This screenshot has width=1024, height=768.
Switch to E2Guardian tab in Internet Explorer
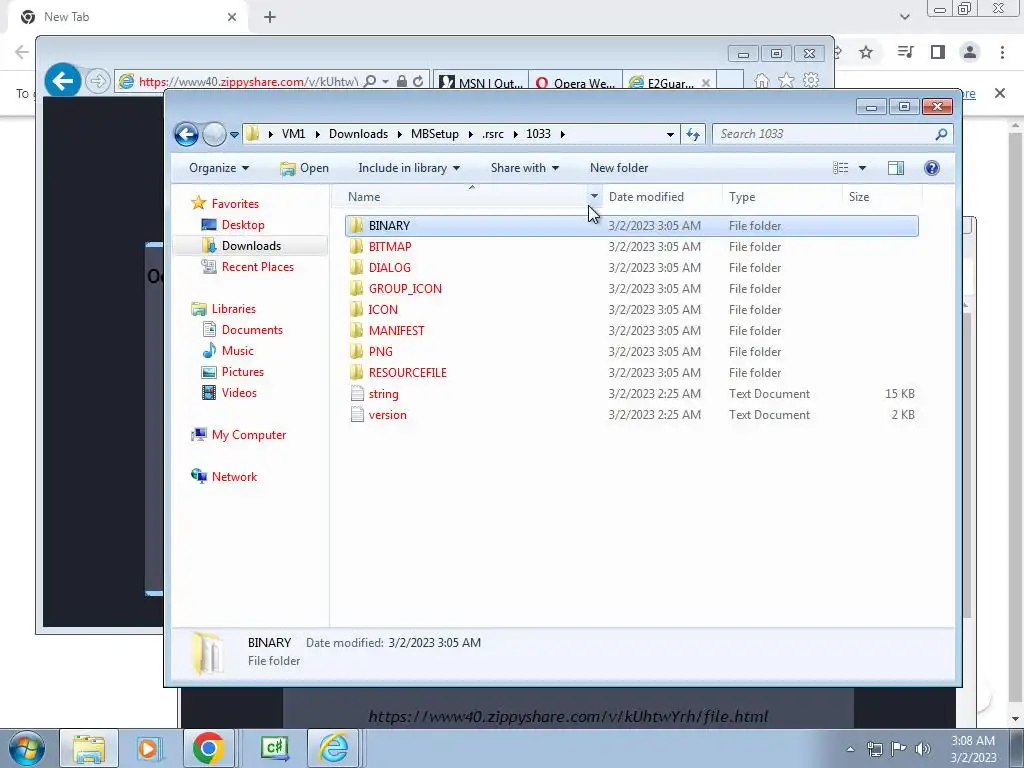coord(669,83)
